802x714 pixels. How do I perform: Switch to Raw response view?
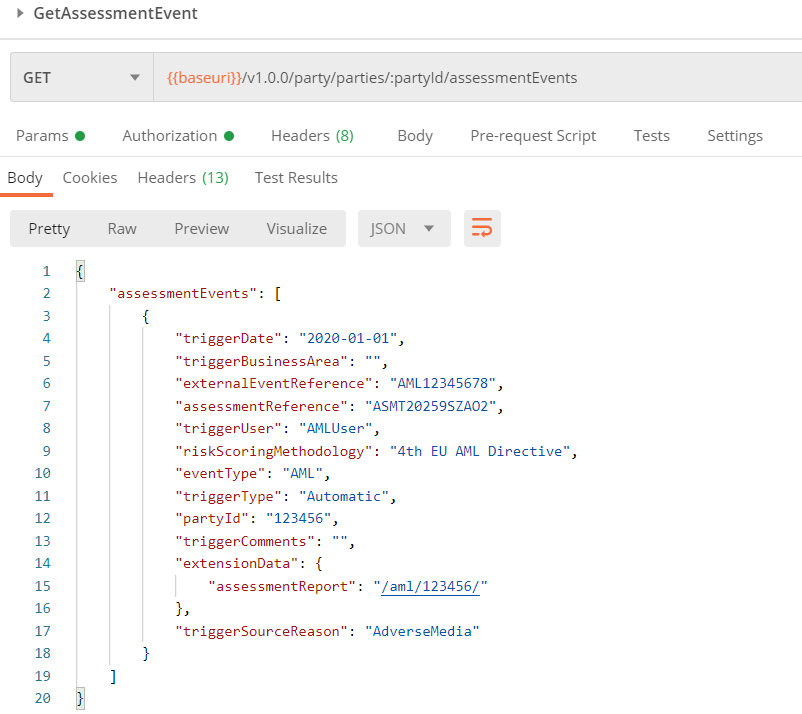pos(122,228)
